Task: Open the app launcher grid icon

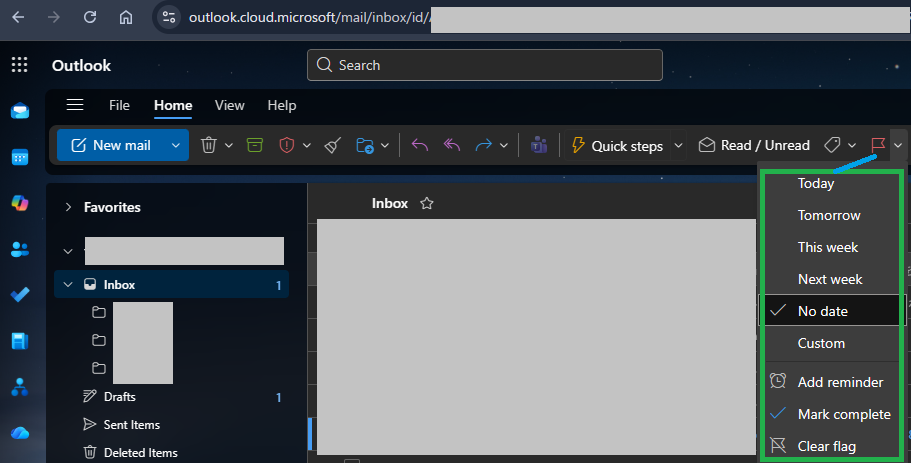Action: click(20, 64)
